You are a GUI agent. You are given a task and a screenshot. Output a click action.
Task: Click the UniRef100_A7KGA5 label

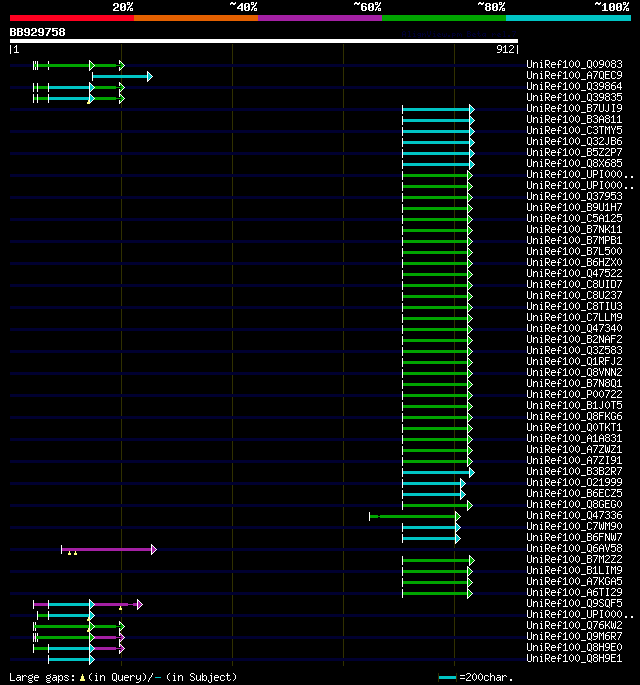pos(574,581)
